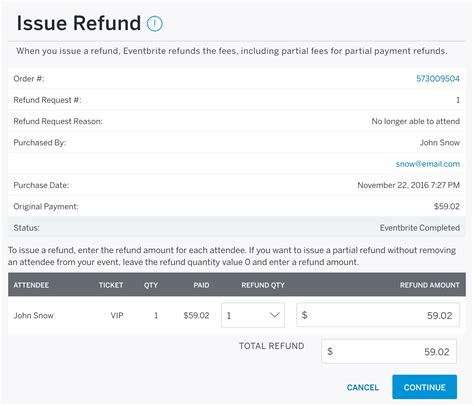Click the Total Refund amount field
Screen dimensions: 474x406
pyautogui.click(x=389, y=351)
